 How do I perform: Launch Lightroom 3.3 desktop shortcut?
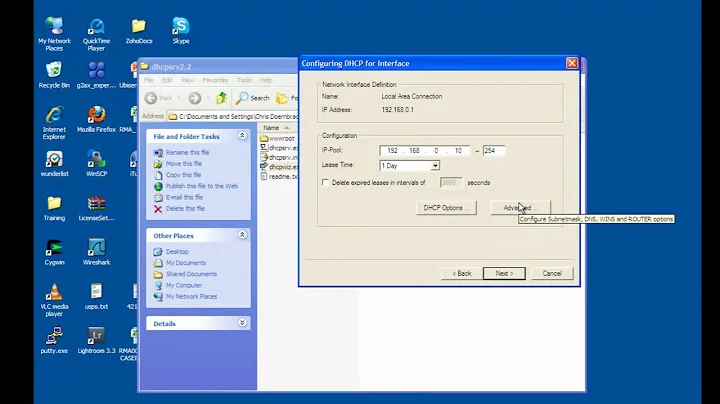click(96, 341)
